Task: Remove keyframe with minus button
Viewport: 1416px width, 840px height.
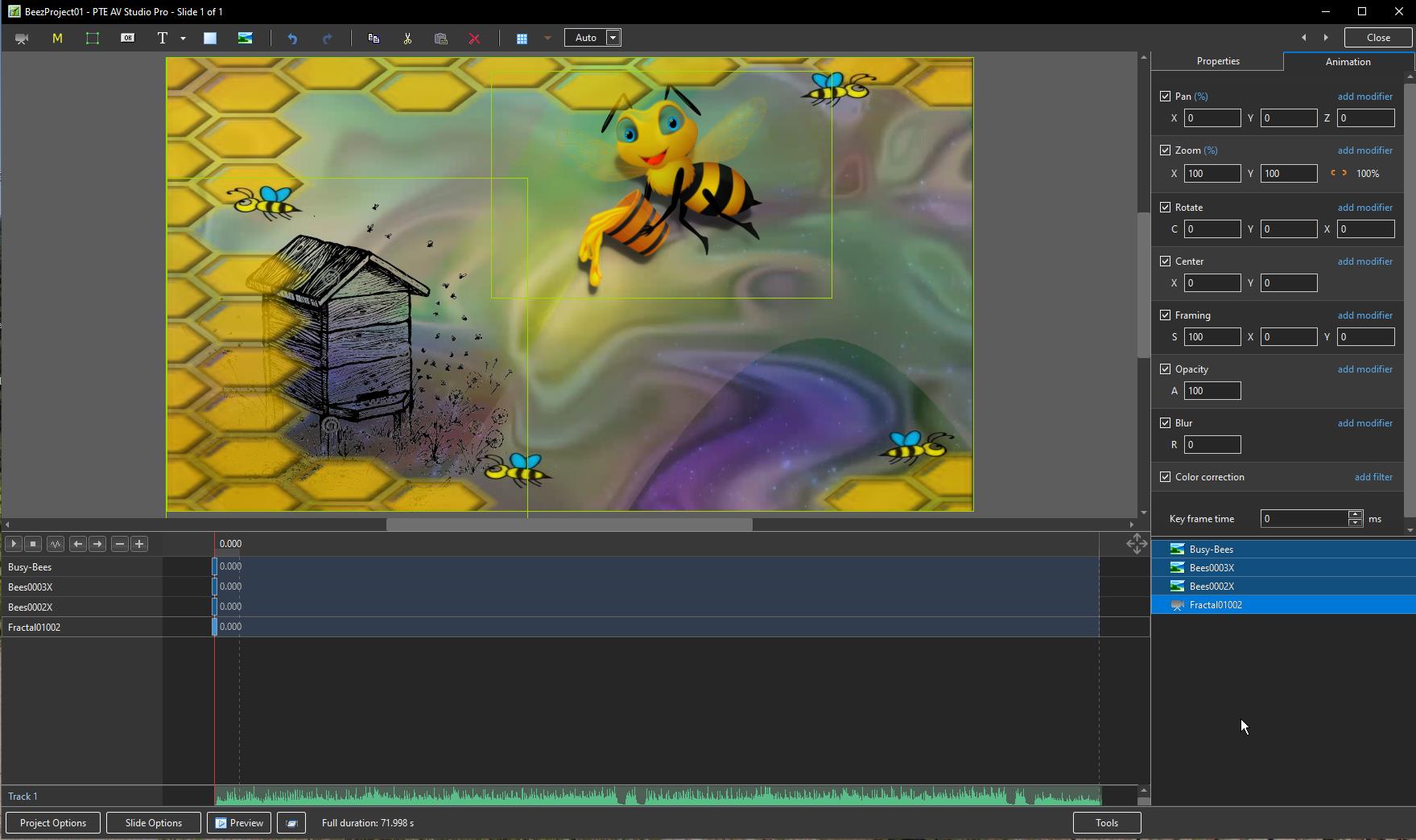Action: (x=120, y=544)
